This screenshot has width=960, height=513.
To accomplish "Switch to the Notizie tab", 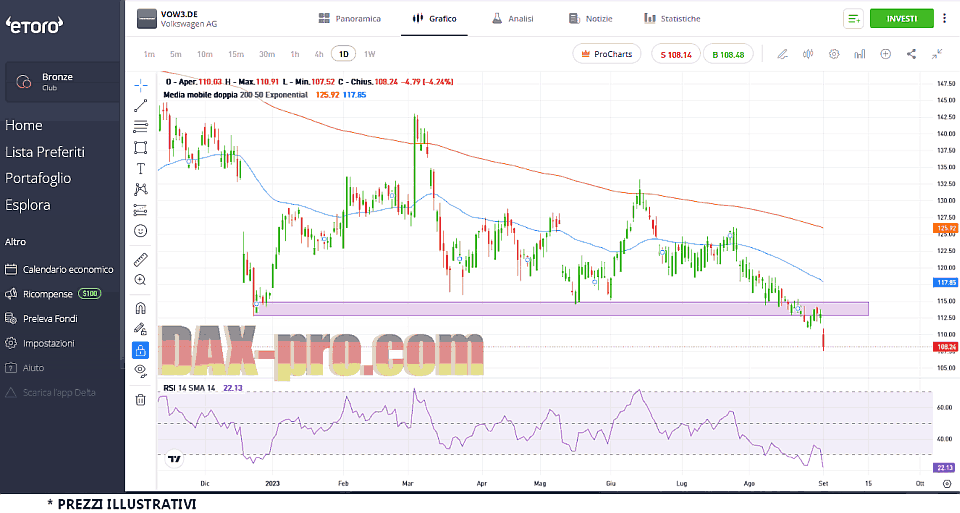I will (x=590, y=18).
